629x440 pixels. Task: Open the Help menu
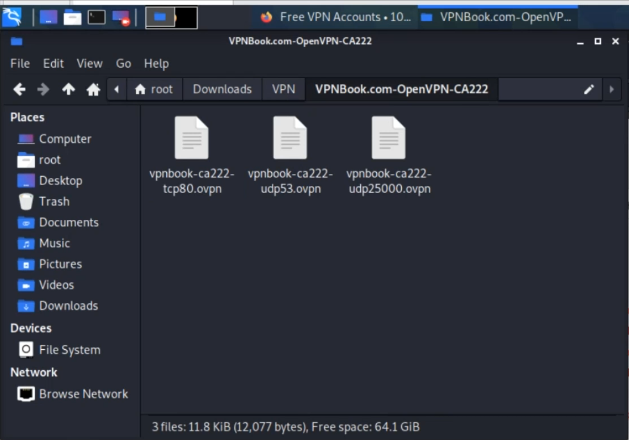click(156, 63)
